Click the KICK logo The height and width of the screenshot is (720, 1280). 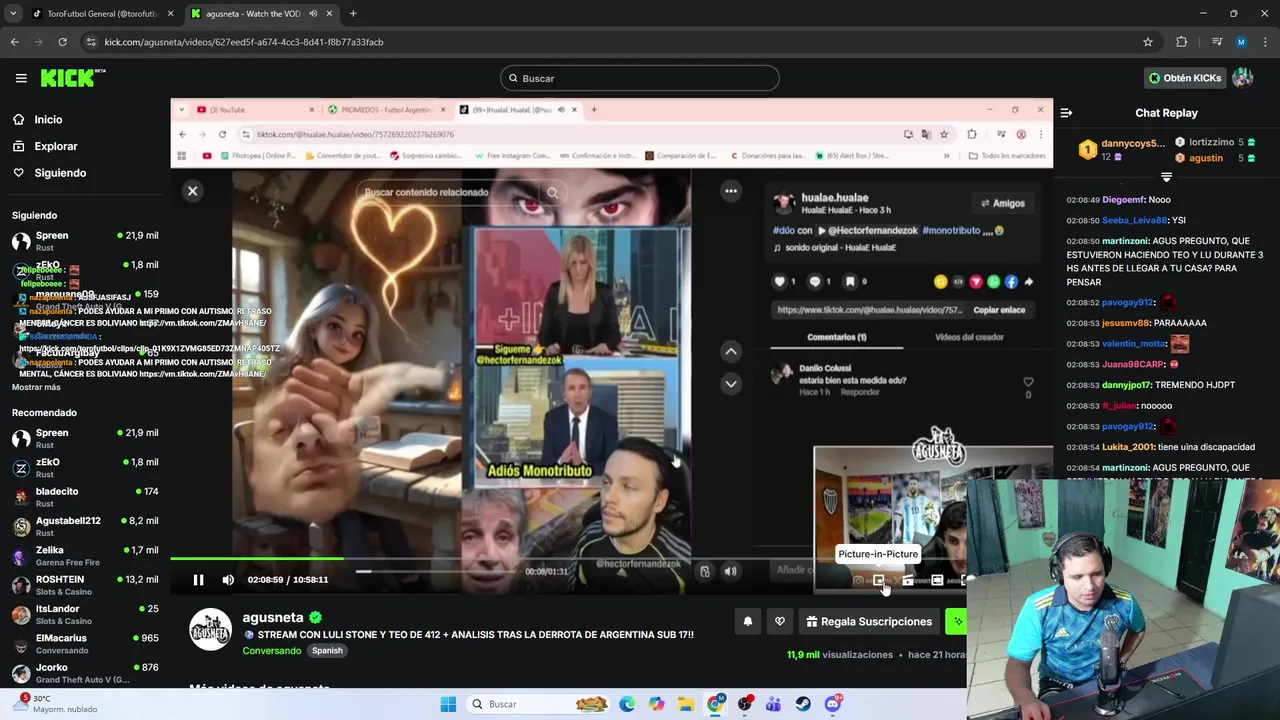[73, 78]
